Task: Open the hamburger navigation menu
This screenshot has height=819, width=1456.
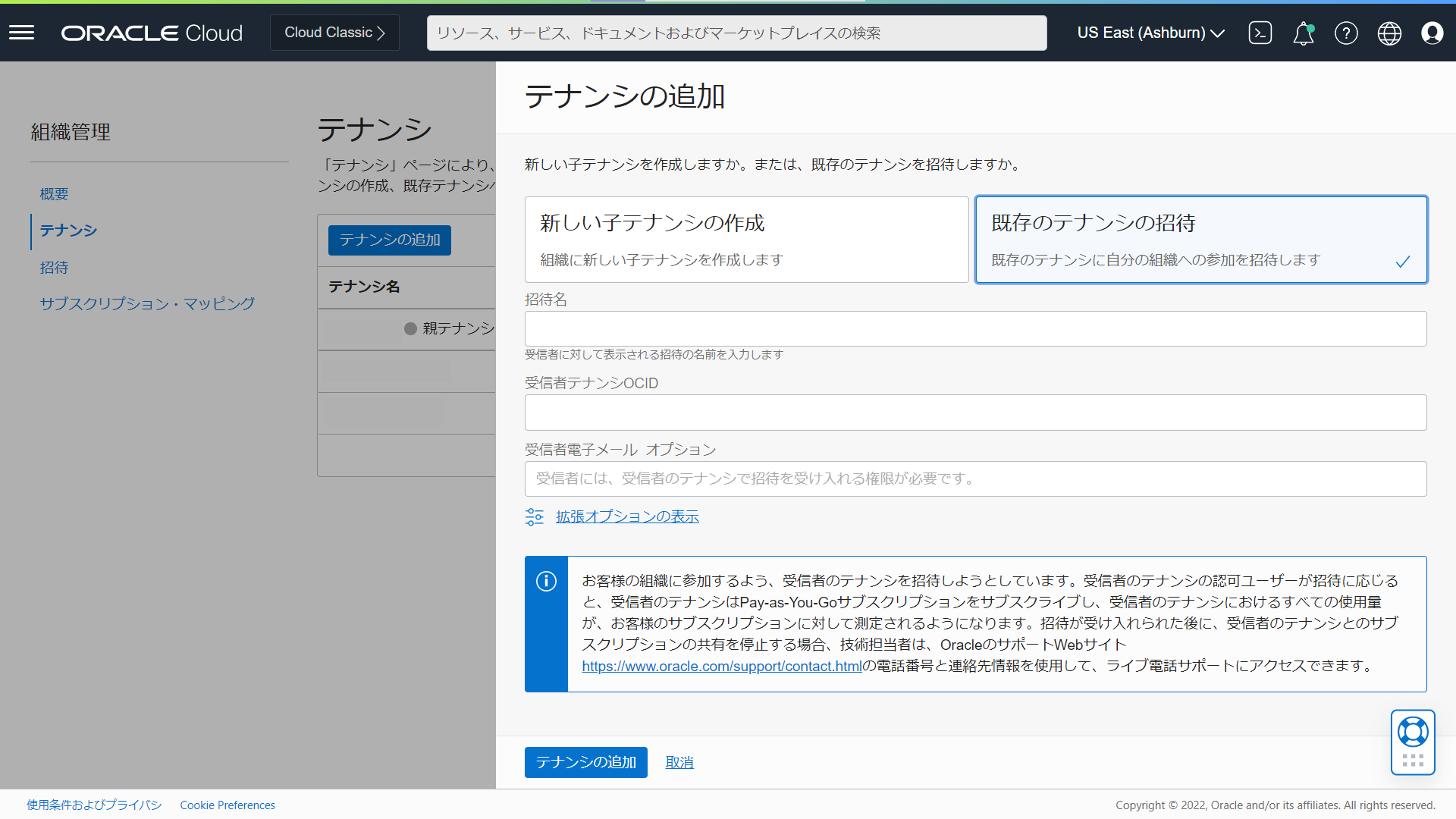Action: pos(22,33)
